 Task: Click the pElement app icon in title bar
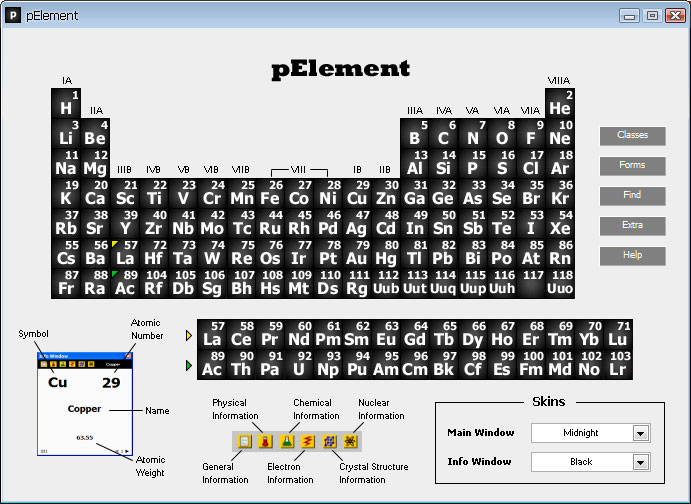tap(13, 15)
